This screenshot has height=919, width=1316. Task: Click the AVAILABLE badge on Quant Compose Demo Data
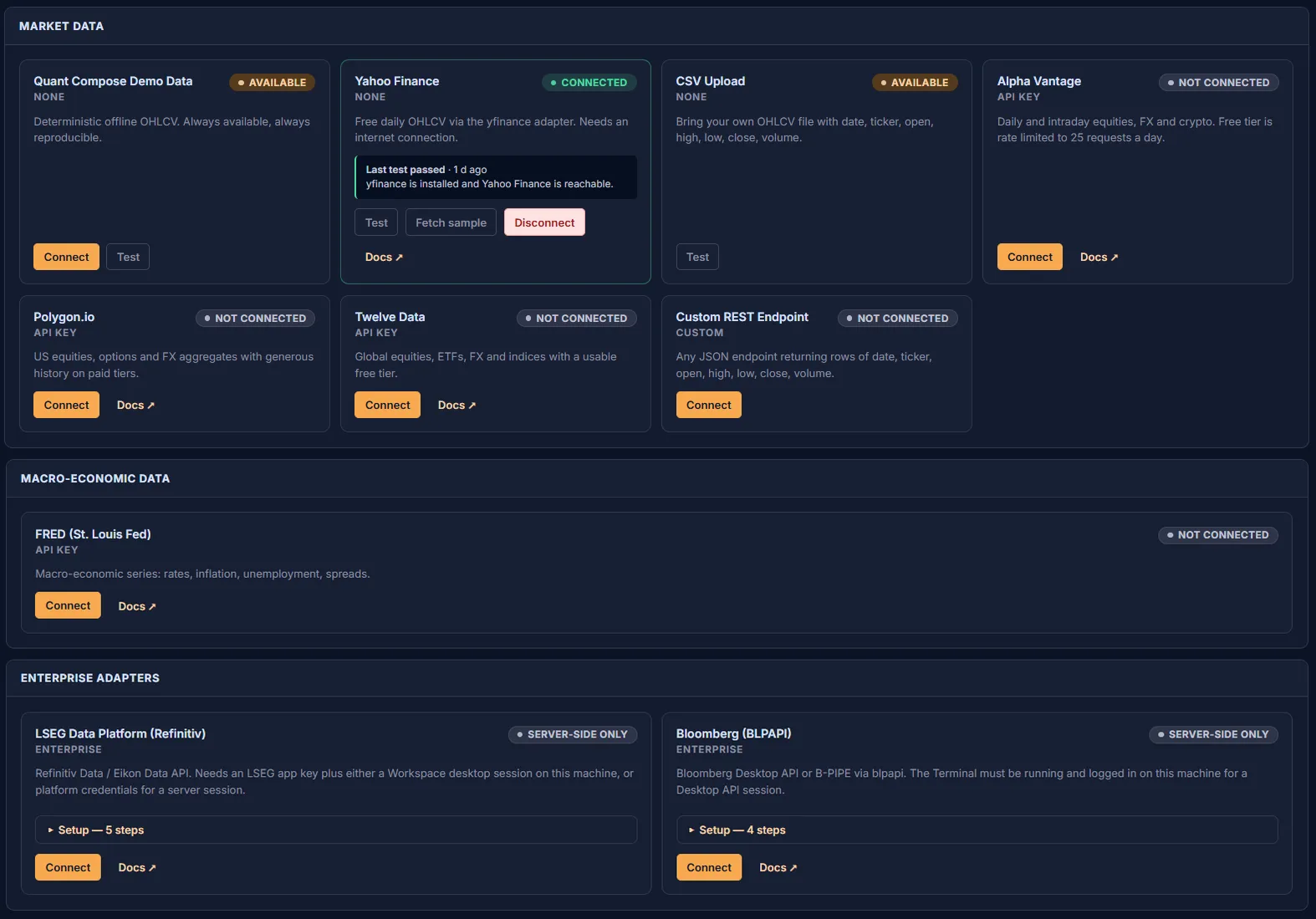pos(272,82)
